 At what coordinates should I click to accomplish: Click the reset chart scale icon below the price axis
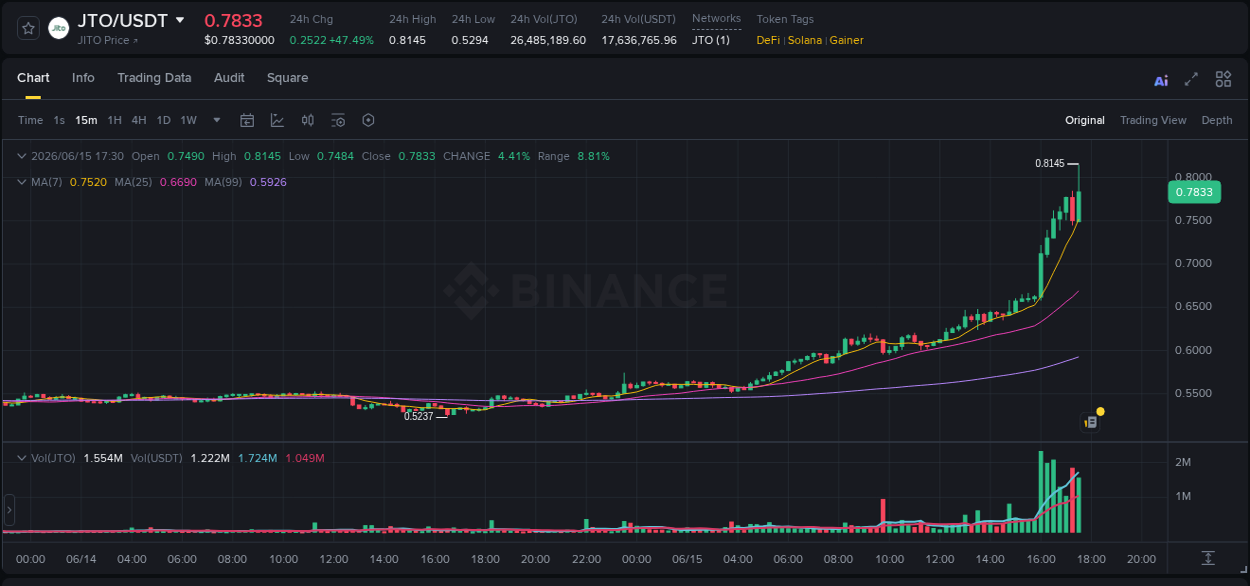[x=1208, y=558]
